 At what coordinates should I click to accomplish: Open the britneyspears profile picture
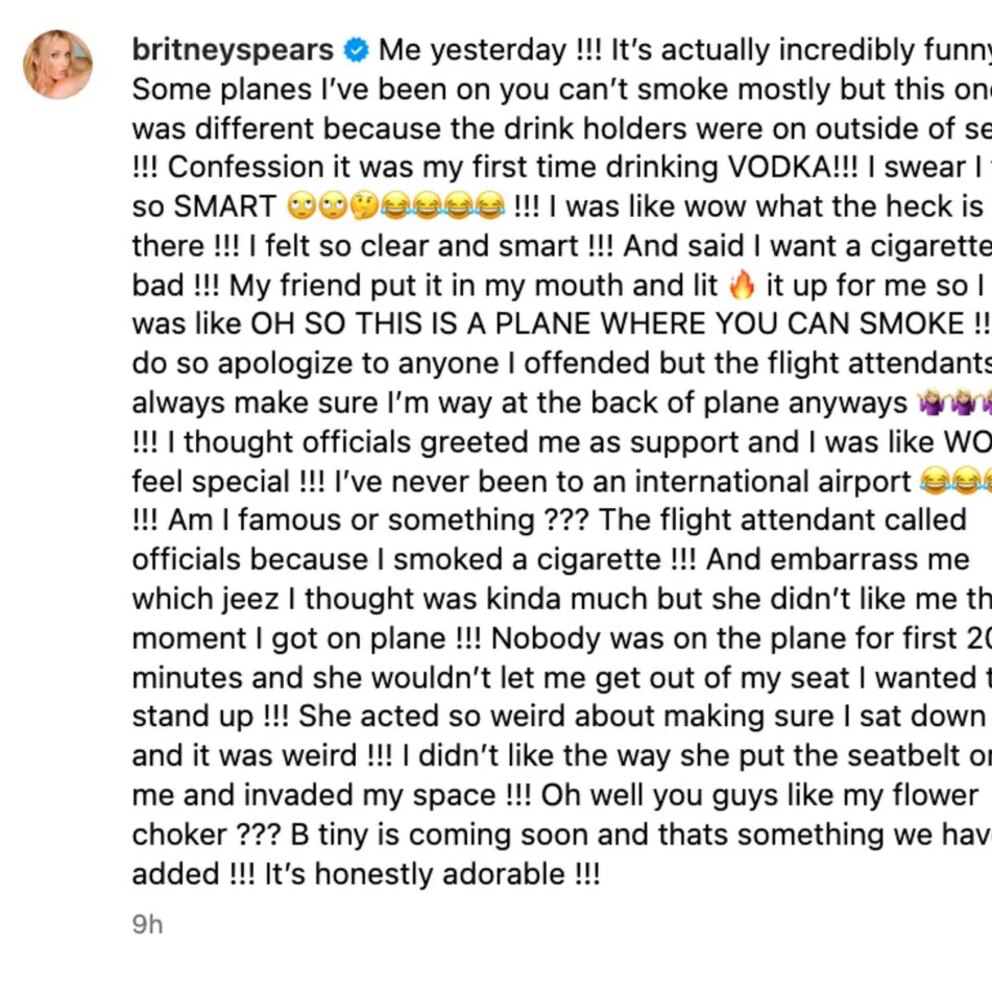click(x=58, y=65)
